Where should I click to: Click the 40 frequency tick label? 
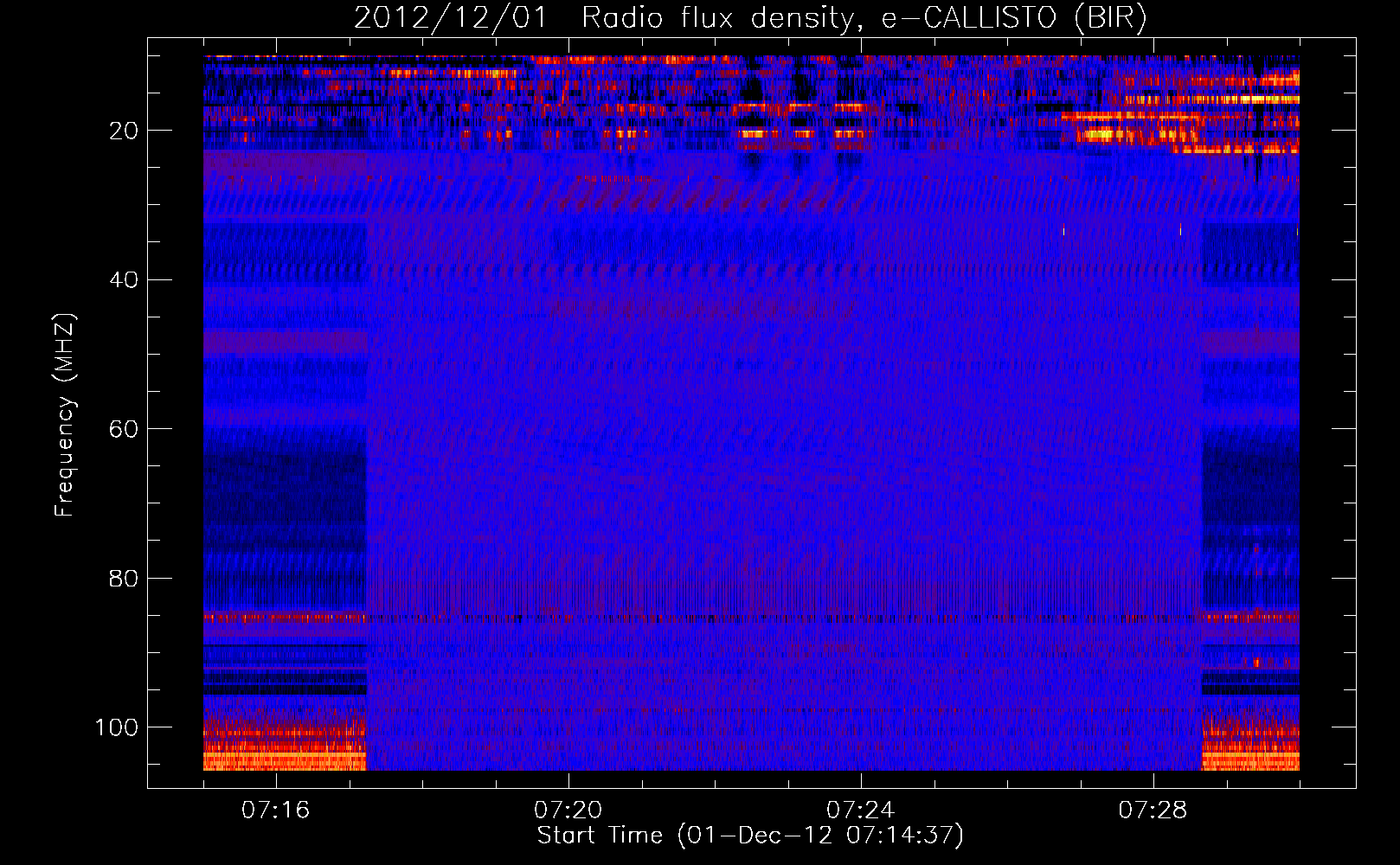pyautogui.click(x=124, y=280)
